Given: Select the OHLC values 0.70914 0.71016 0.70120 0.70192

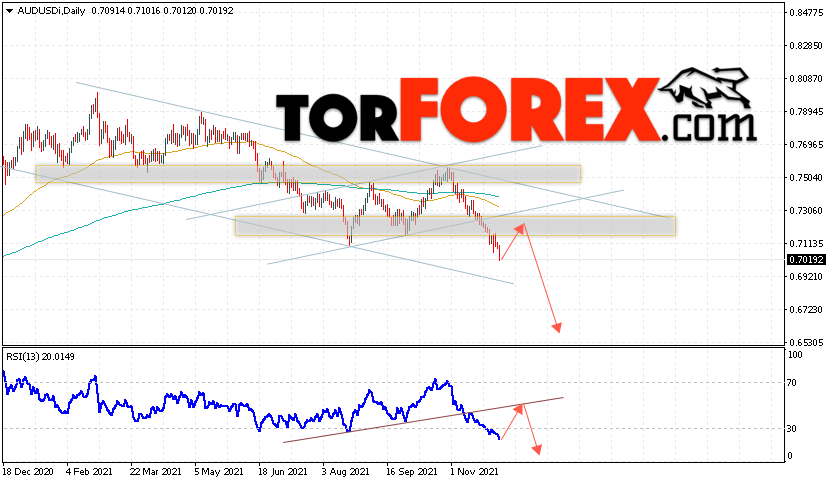Looking at the screenshot, I should pos(162,11).
